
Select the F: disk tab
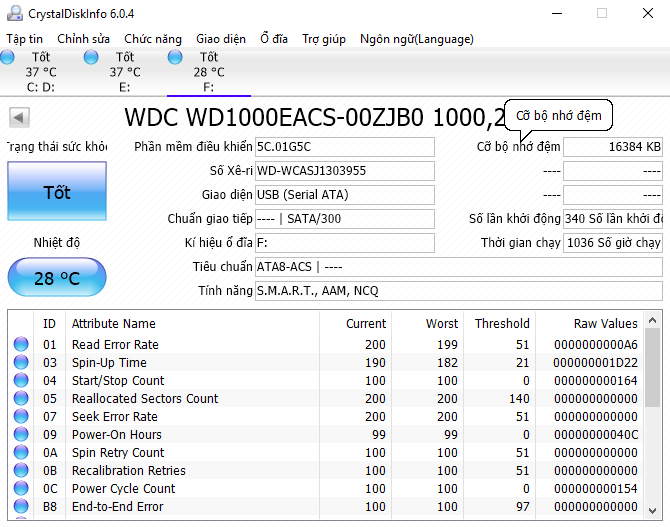coord(209,72)
